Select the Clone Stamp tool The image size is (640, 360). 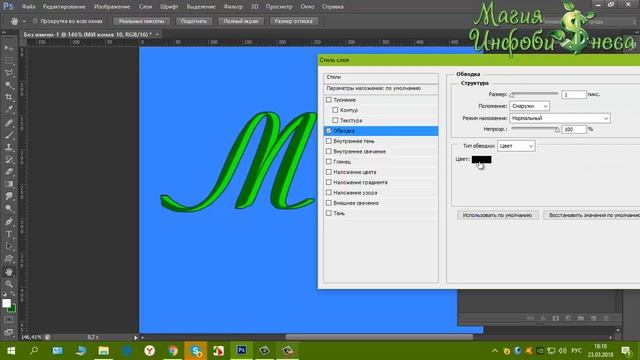coord(9,147)
